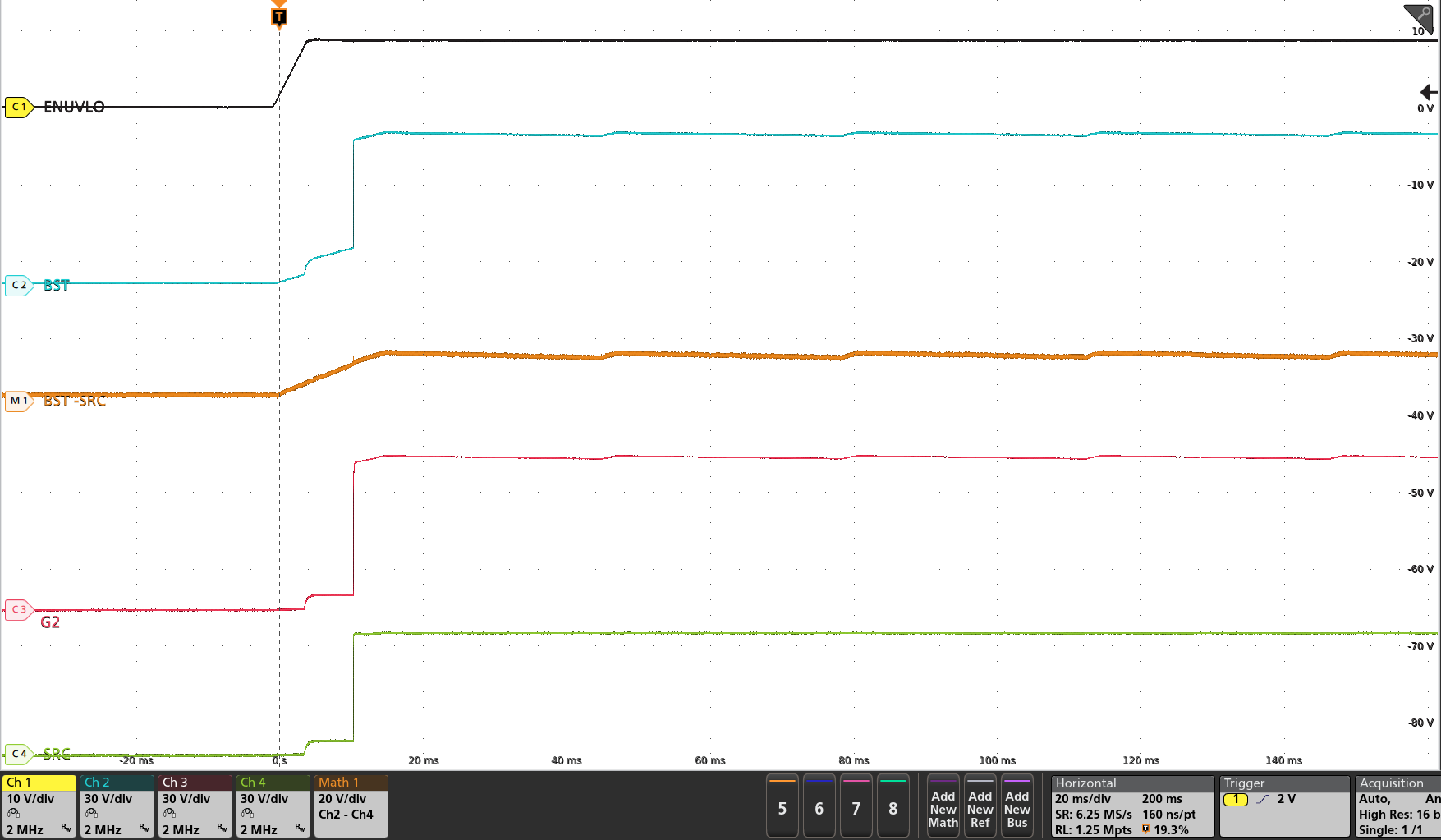Screen dimensions: 1441x840
Task: Click the Add New Bus button
Action: [1017, 807]
